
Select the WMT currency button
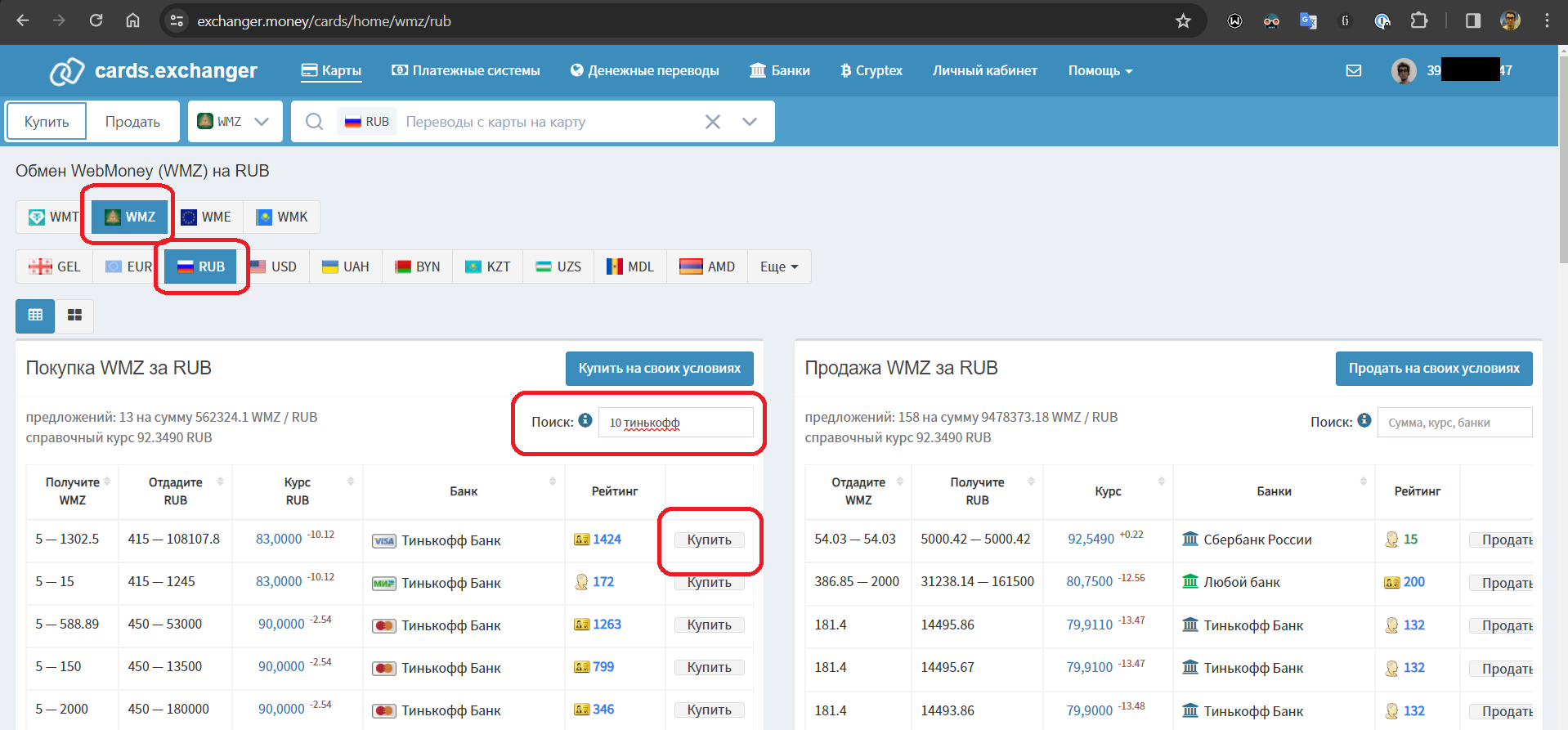[x=54, y=217]
